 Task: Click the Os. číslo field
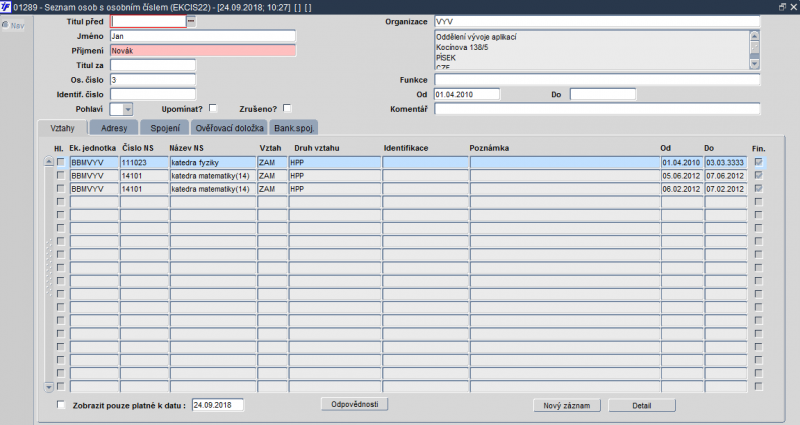tap(153, 80)
